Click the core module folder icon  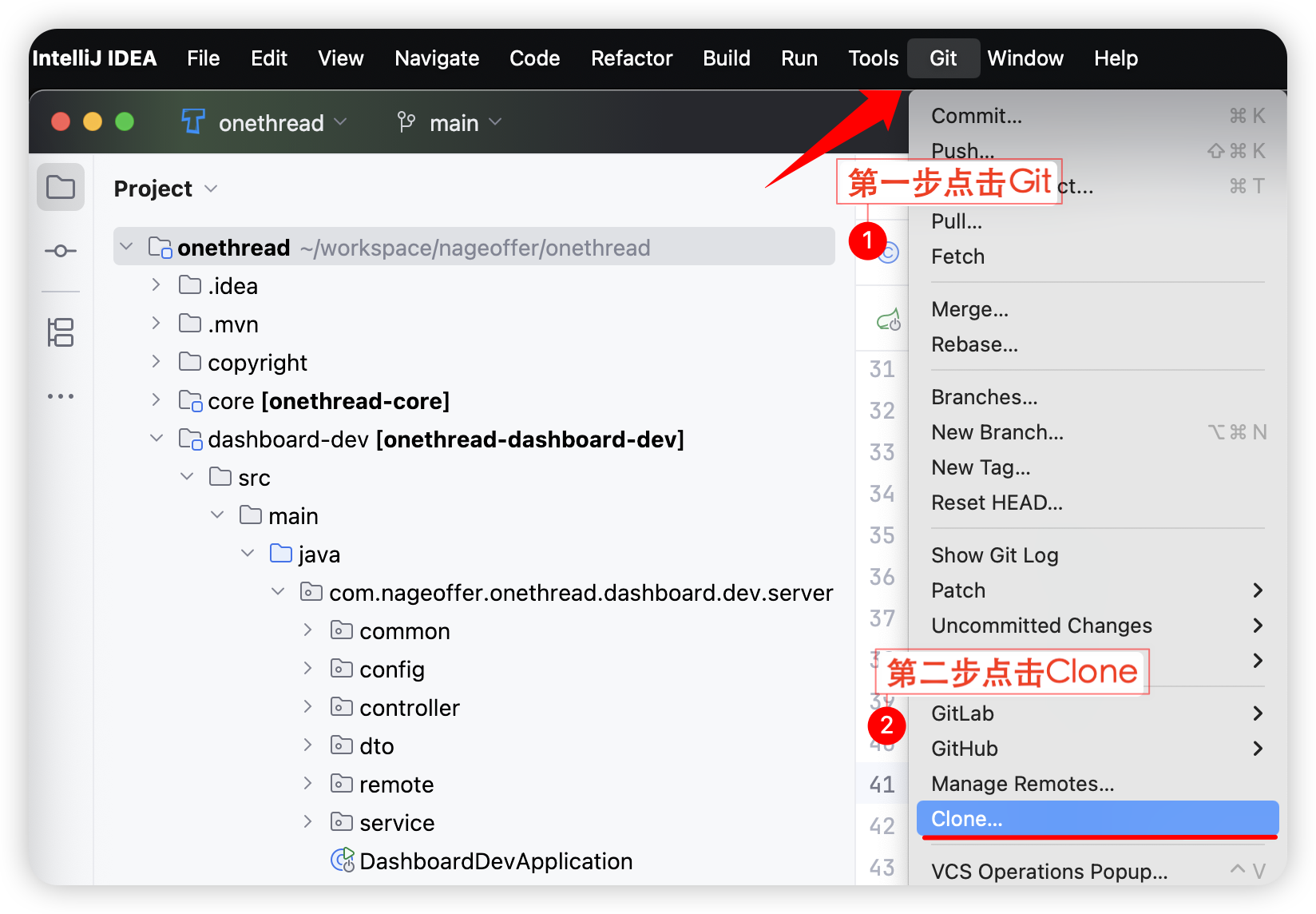190,400
